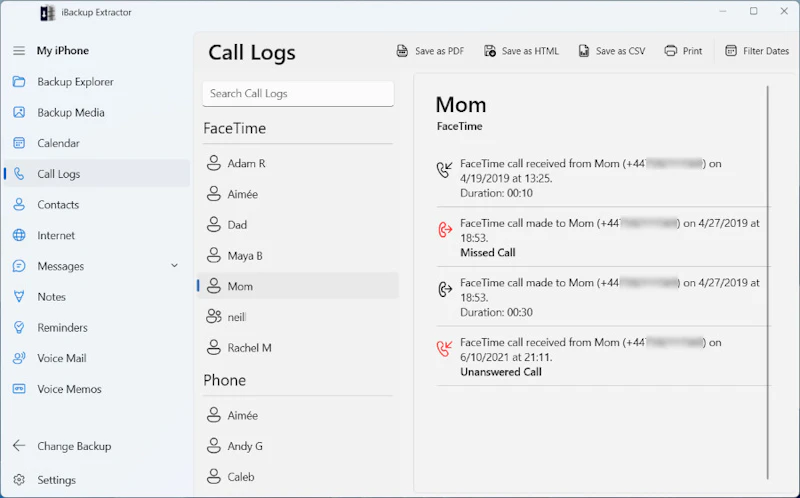Click the printer icon

pyautogui.click(x=671, y=51)
